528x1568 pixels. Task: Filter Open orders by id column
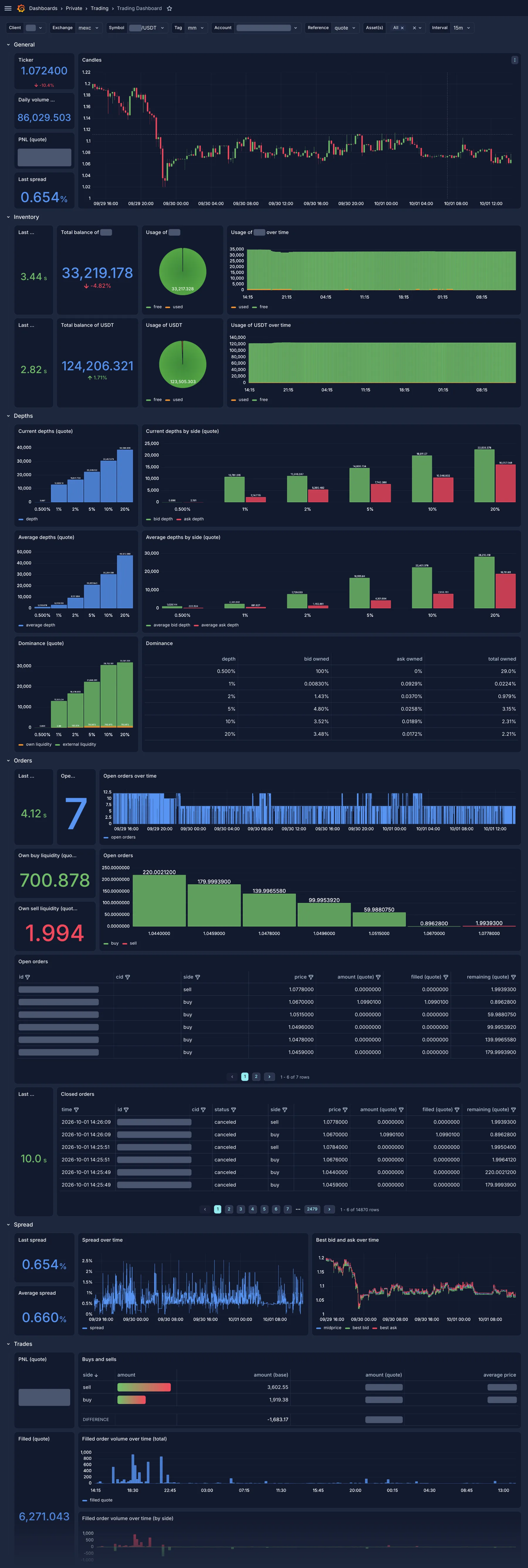[27, 977]
